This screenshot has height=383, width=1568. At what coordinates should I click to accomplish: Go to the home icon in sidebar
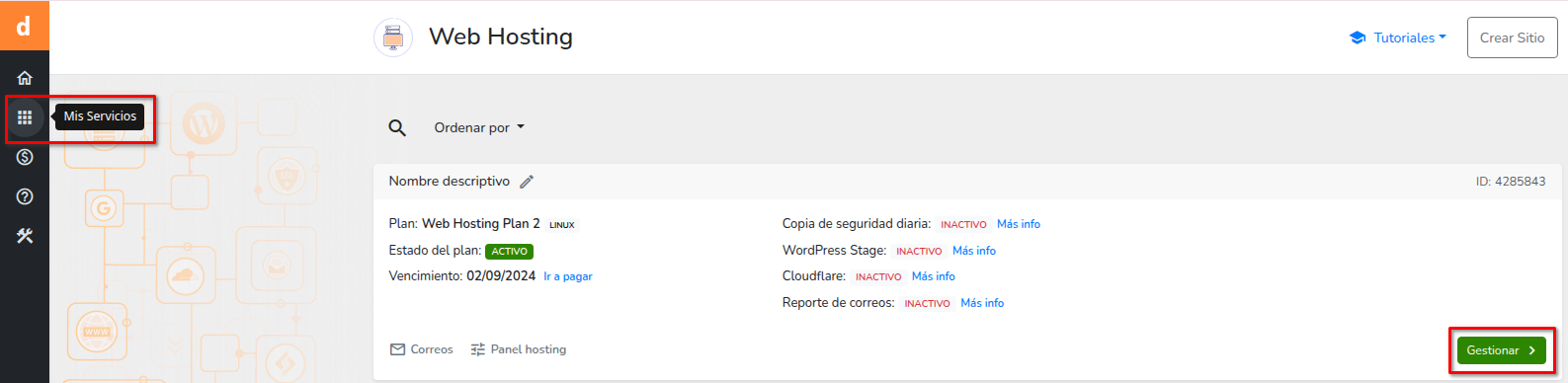[x=25, y=78]
